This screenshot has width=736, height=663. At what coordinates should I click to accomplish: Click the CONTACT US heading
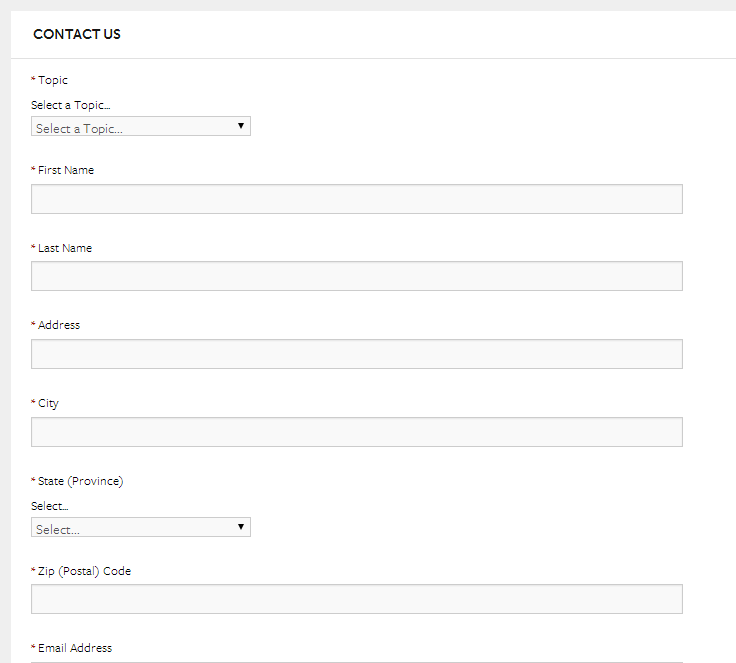point(77,35)
